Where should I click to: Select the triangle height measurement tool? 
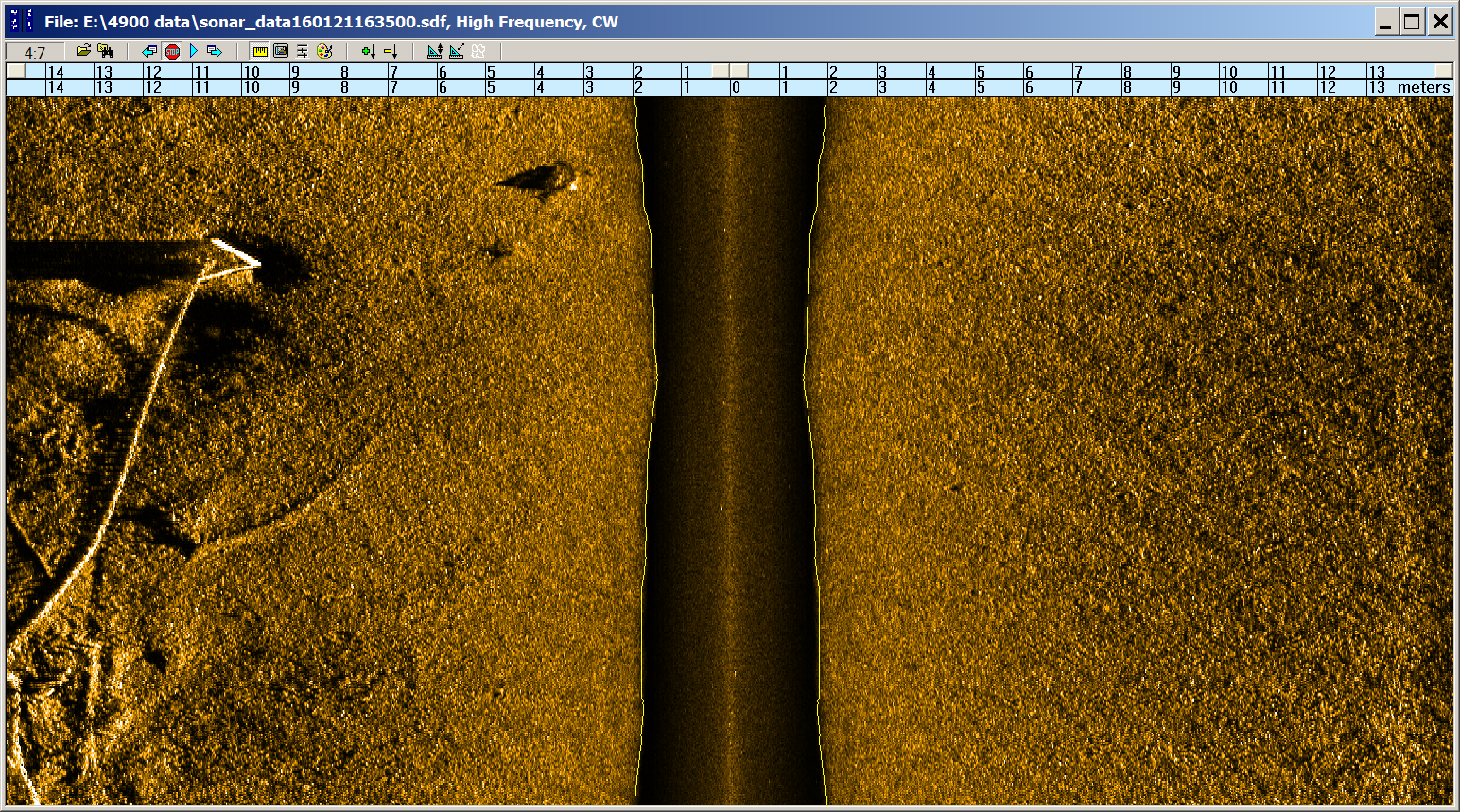[434, 51]
